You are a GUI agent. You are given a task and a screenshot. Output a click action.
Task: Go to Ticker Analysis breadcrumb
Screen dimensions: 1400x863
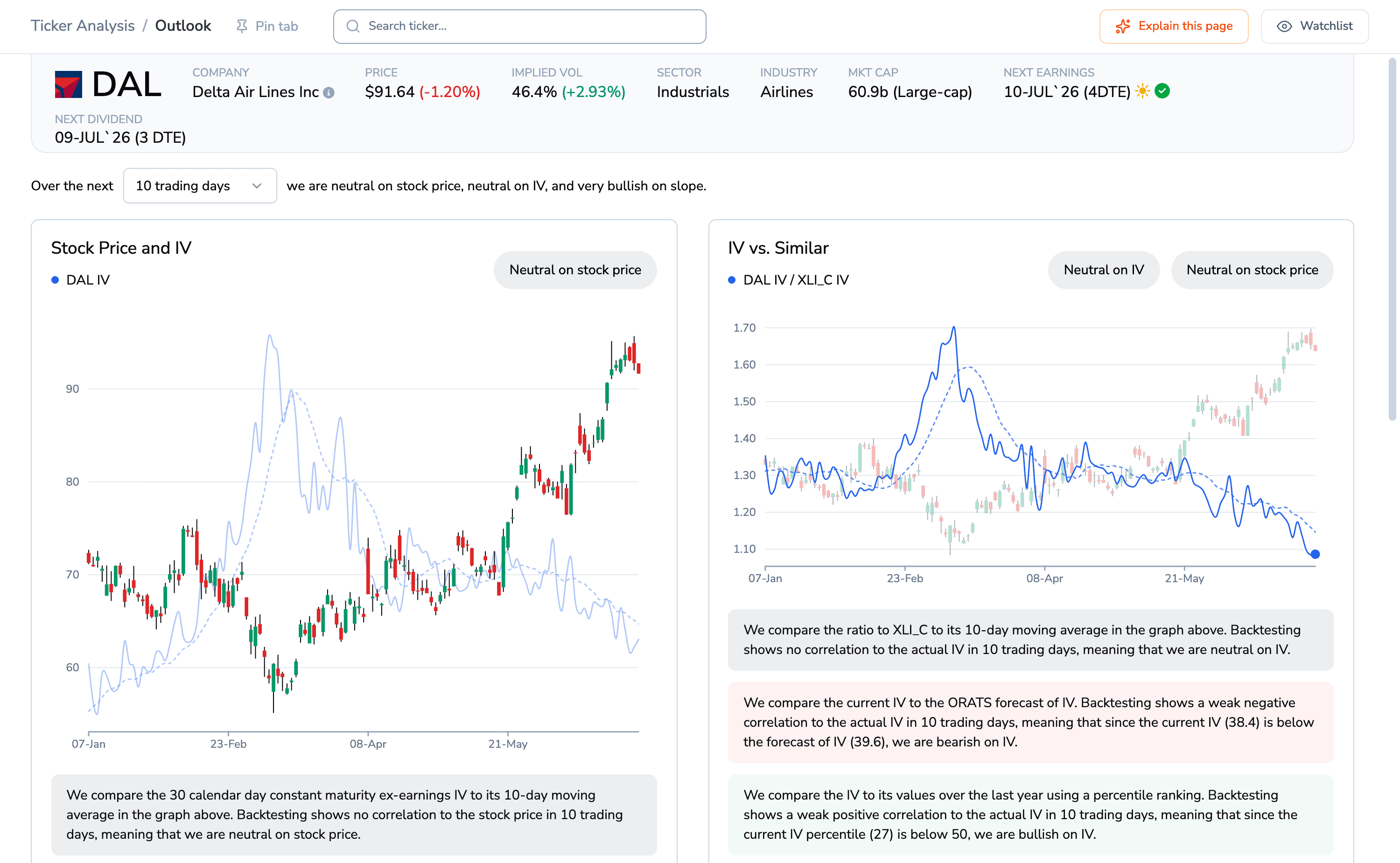pyautogui.click(x=83, y=26)
